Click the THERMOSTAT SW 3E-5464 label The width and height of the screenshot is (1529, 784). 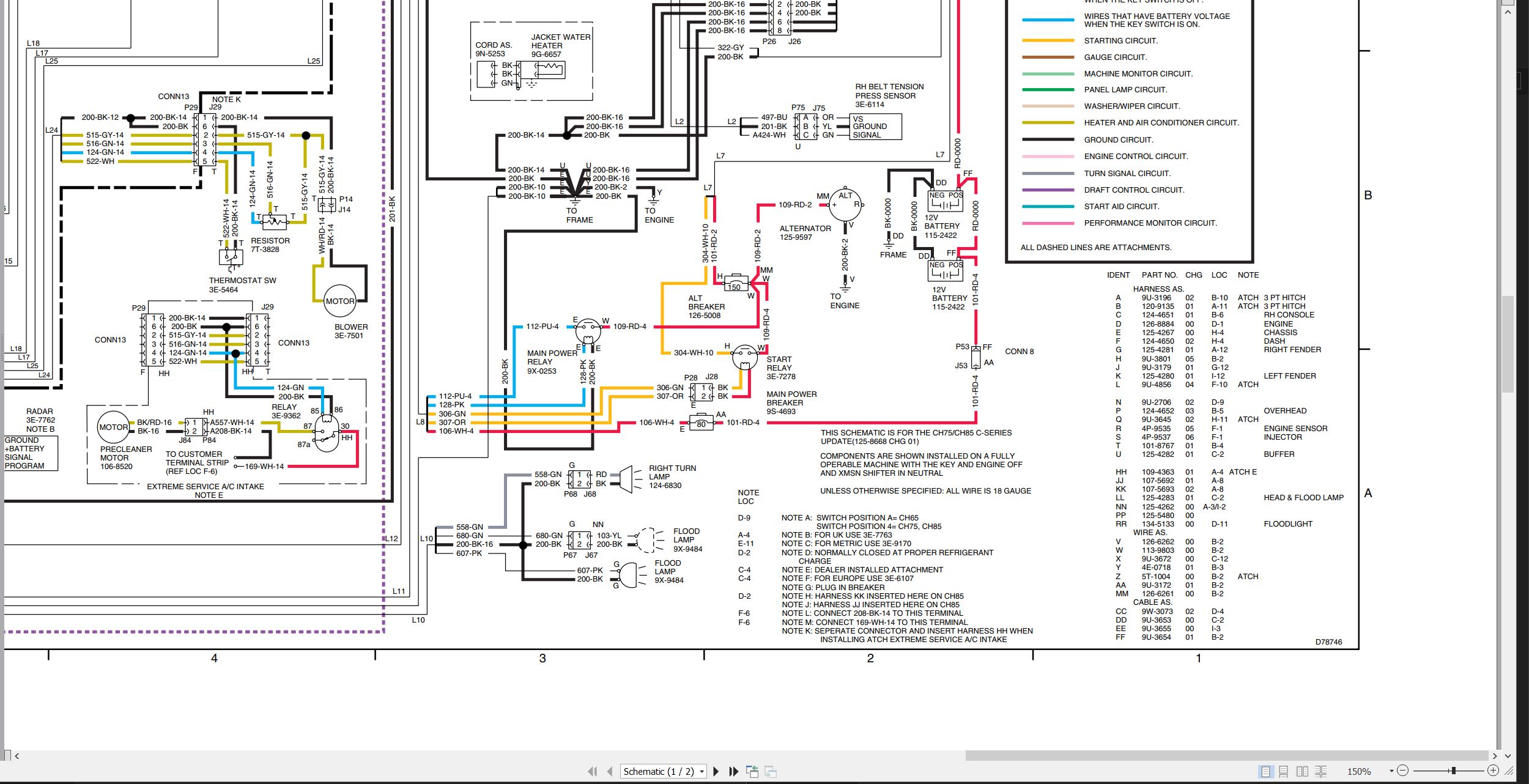pos(242,285)
